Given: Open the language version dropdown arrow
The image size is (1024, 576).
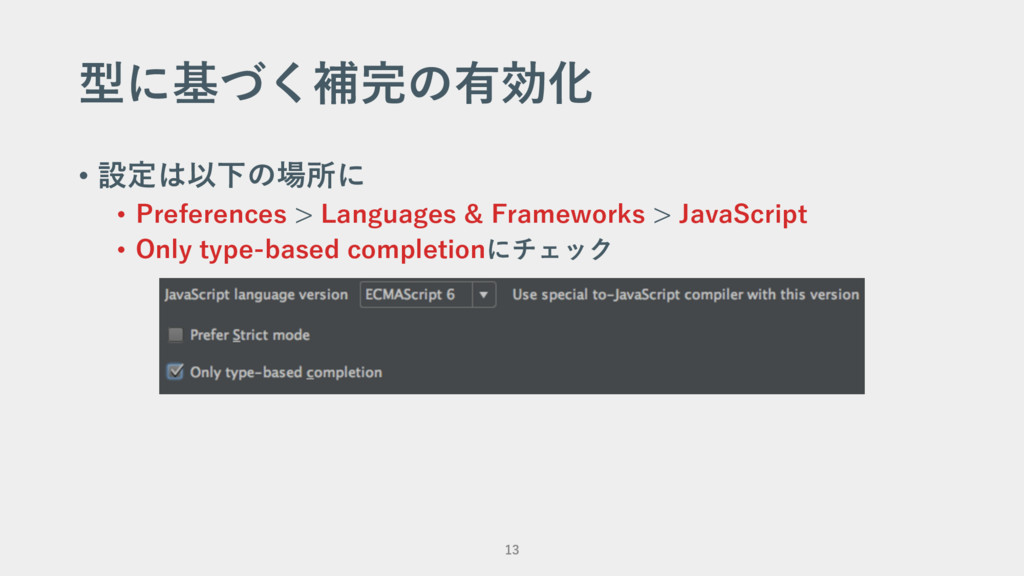Looking at the screenshot, I should (484, 295).
